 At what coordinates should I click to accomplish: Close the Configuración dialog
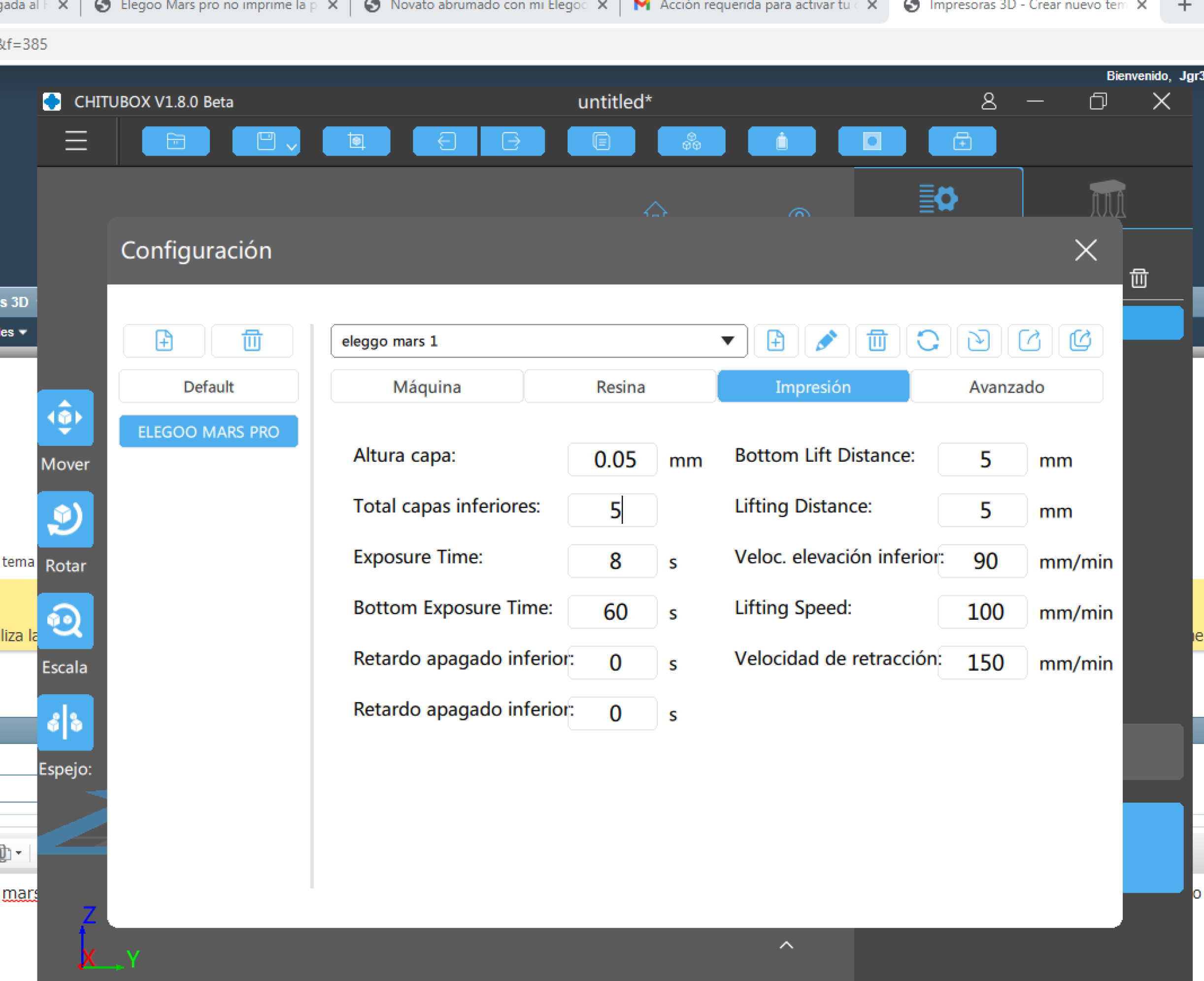(x=1085, y=250)
